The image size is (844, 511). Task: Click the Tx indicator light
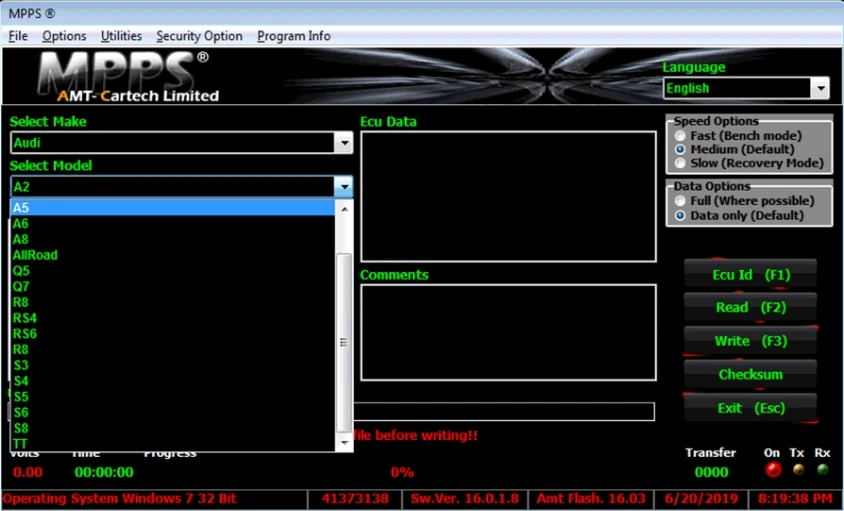(x=798, y=470)
